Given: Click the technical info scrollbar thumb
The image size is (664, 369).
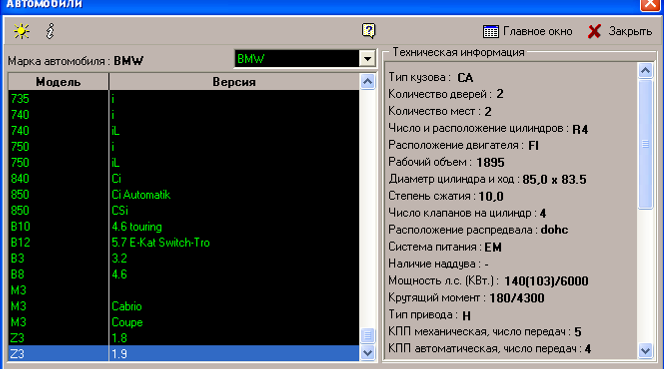Looking at the screenshot, I should pyautogui.click(x=645, y=144).
